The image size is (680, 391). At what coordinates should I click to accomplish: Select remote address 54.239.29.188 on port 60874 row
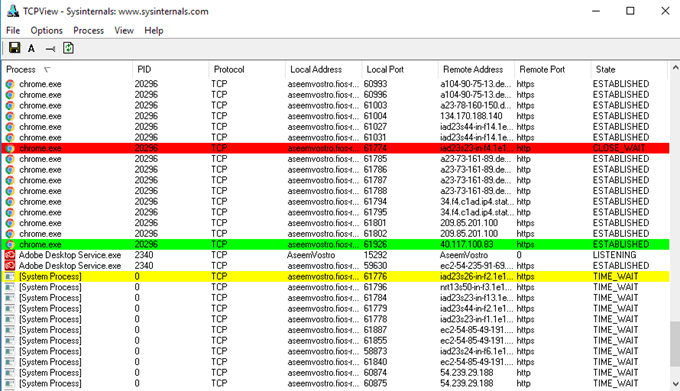[467, 373]
